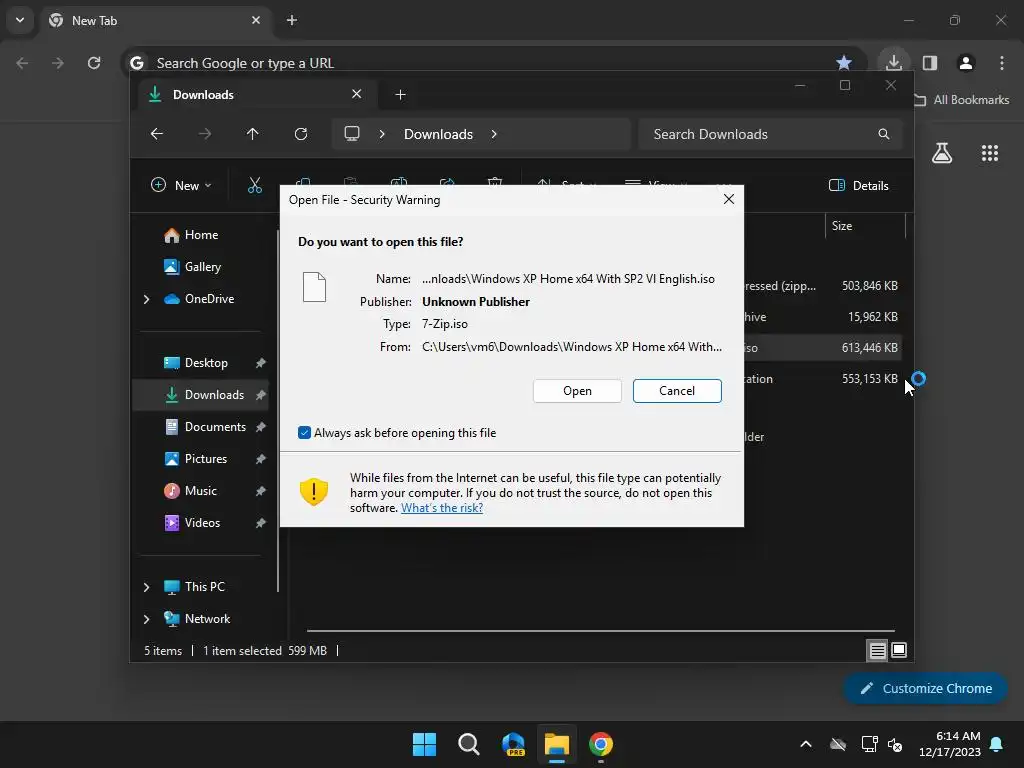Click Open in the Security Warning dialog
Viewport: 1024px width, 768px height.
point(577,391)
